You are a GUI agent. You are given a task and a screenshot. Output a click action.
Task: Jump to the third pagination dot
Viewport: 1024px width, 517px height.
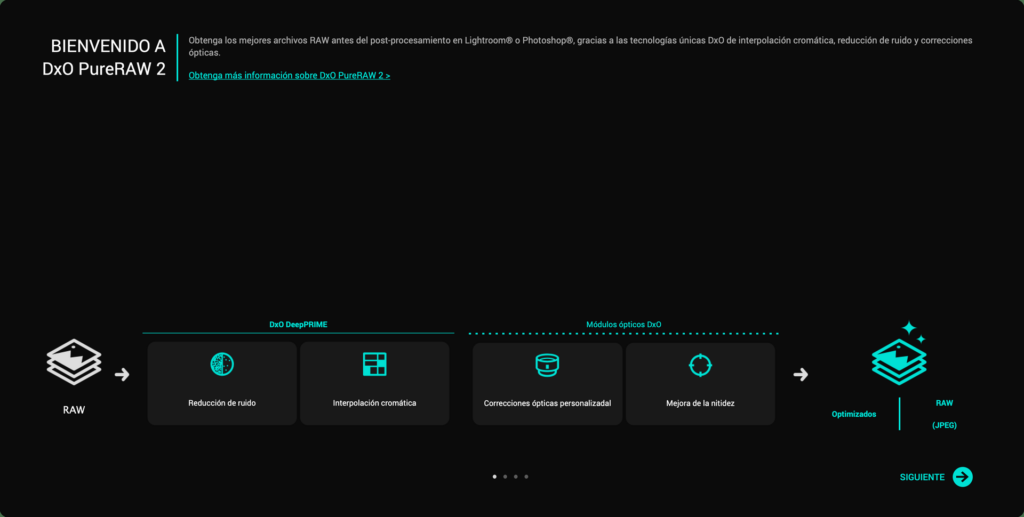515,477
